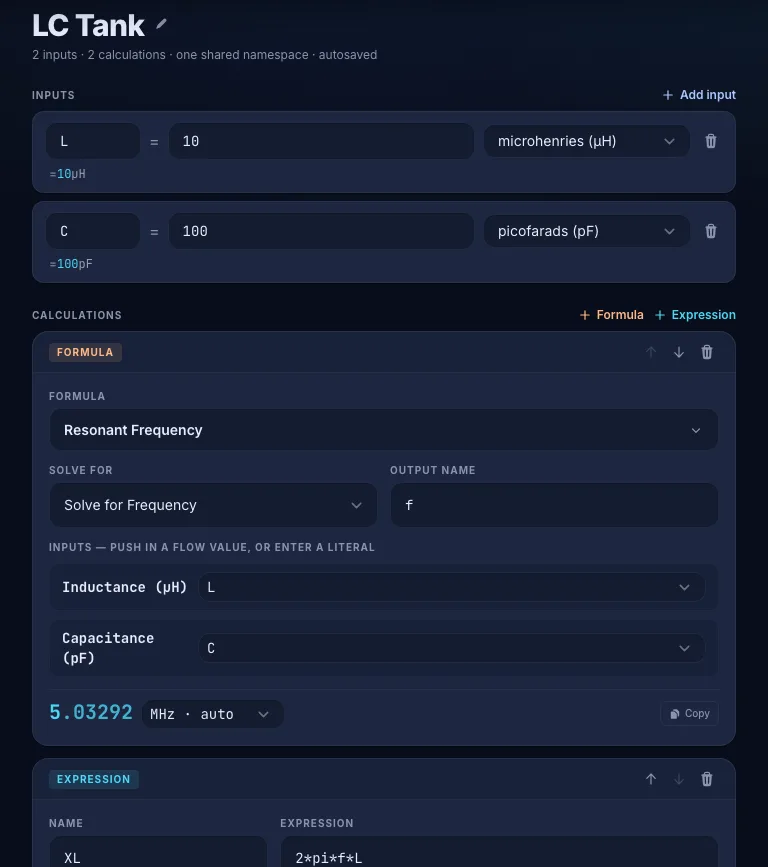Expand the Resonant Frequency formula selector
Image resolution: width=768 pixels, height=867 pixels.
point(384,430)
